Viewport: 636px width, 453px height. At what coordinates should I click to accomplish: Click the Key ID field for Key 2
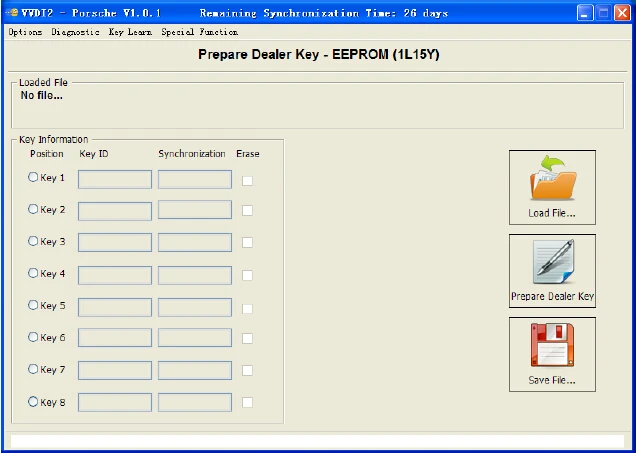click(x=115, y=211)
